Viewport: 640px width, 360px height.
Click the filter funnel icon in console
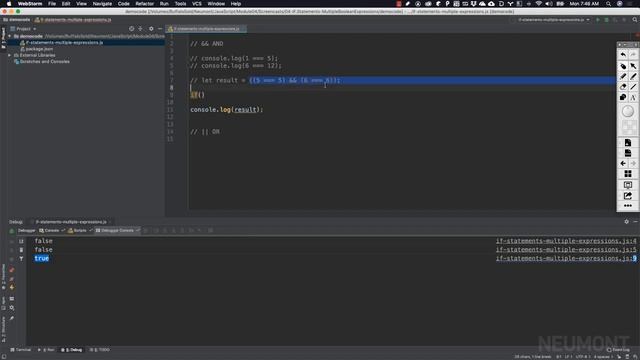[21, 259]
